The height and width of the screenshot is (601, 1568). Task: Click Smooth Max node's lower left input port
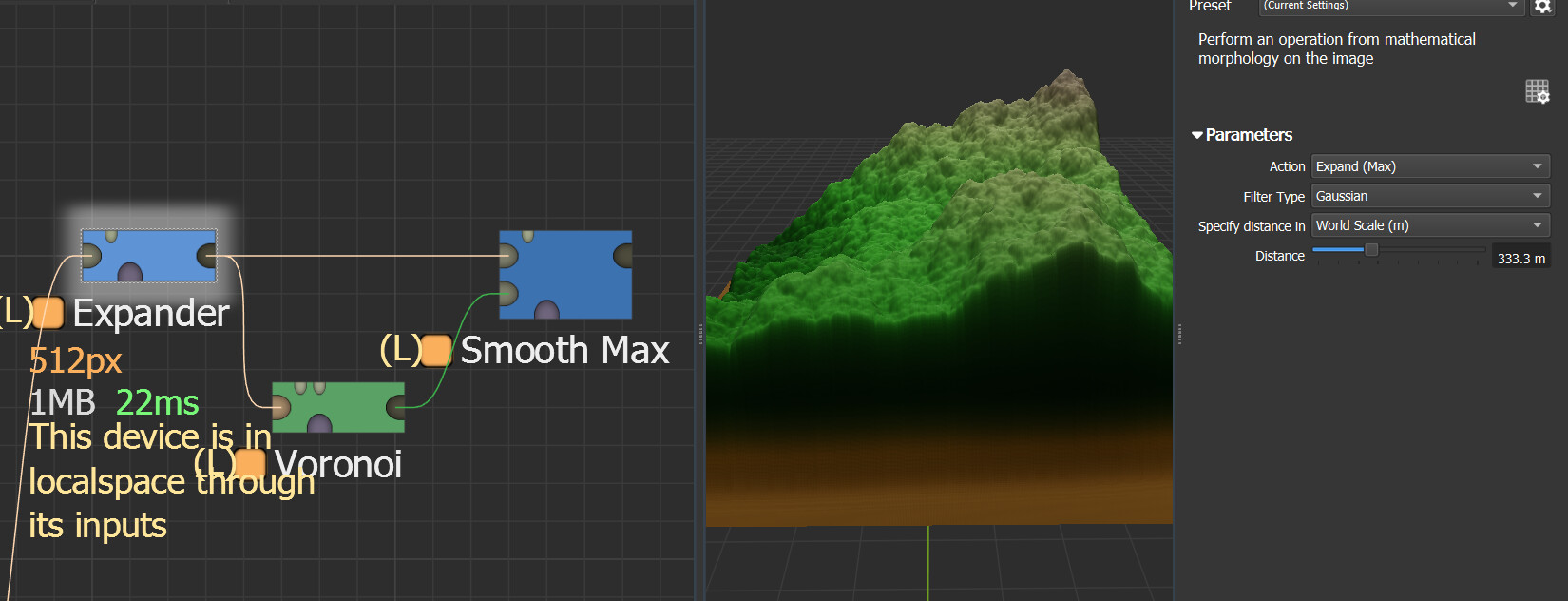click(x=508, y=293)
